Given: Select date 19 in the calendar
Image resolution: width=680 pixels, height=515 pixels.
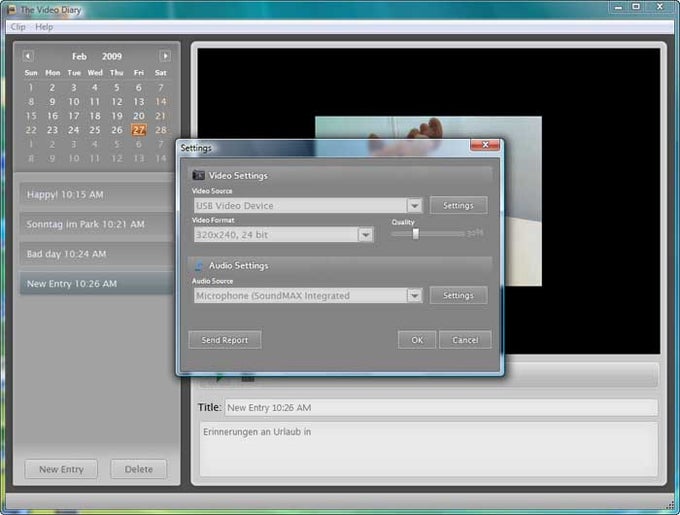Looking at the screenshot, I should click(x=117, y=116).
